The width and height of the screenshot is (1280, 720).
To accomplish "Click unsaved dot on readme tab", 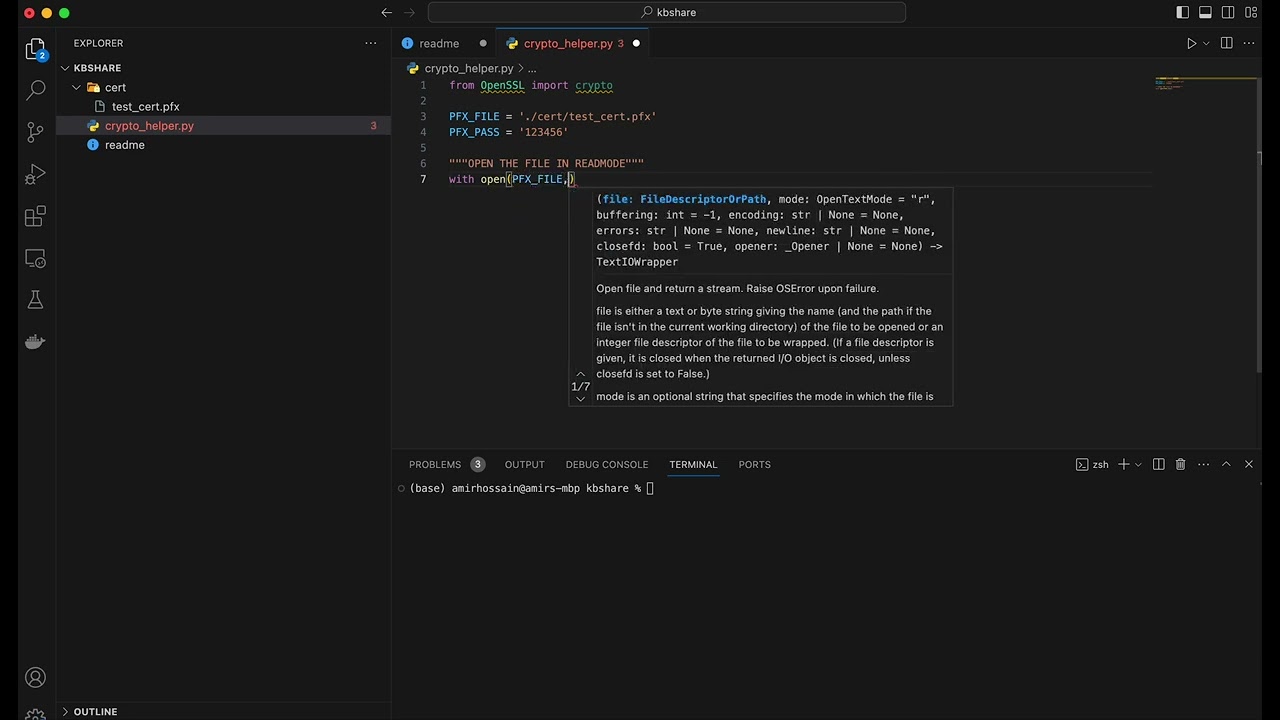I will pyautogui.click(x=483, y=43).
